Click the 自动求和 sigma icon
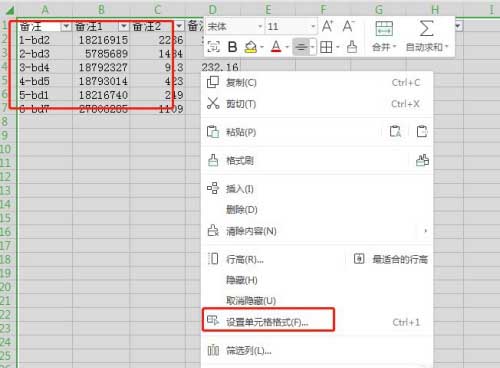The width and height of the screenshot is (500, 368). [426, 29]
